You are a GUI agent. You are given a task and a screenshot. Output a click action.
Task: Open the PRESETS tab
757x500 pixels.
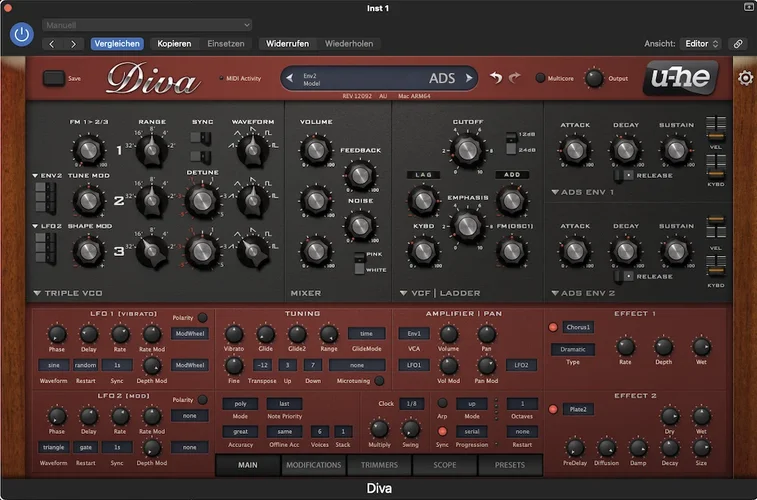pos(509,465)
